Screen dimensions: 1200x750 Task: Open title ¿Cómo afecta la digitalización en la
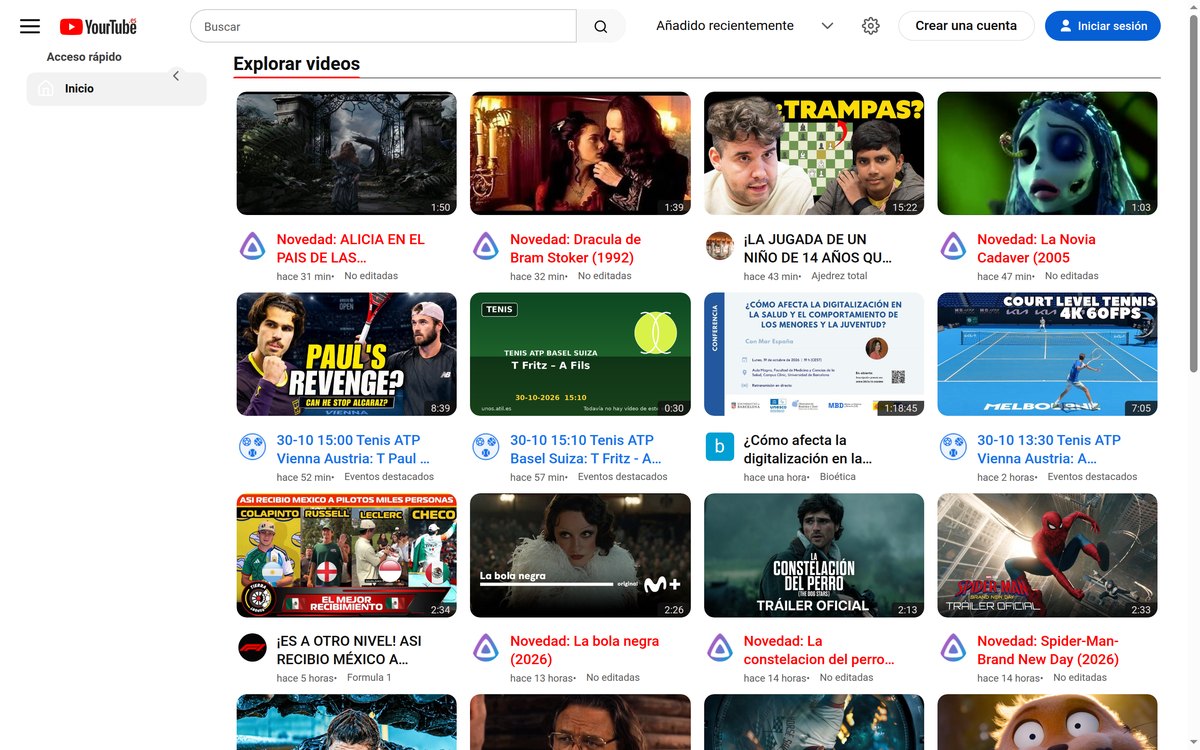808,449
